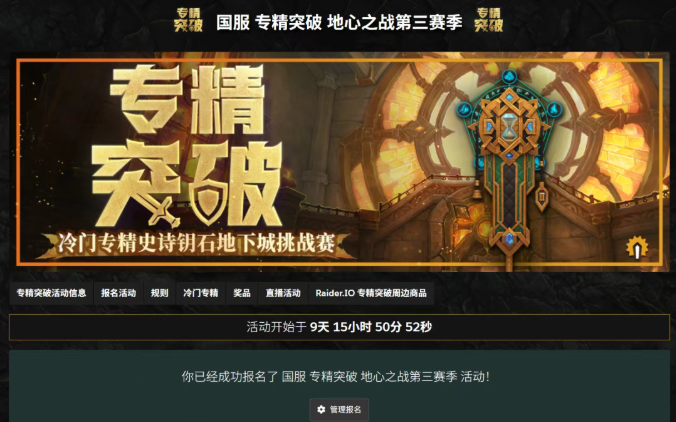
Task: Open the 直播活动 tab
Action: tap(283, 293)
